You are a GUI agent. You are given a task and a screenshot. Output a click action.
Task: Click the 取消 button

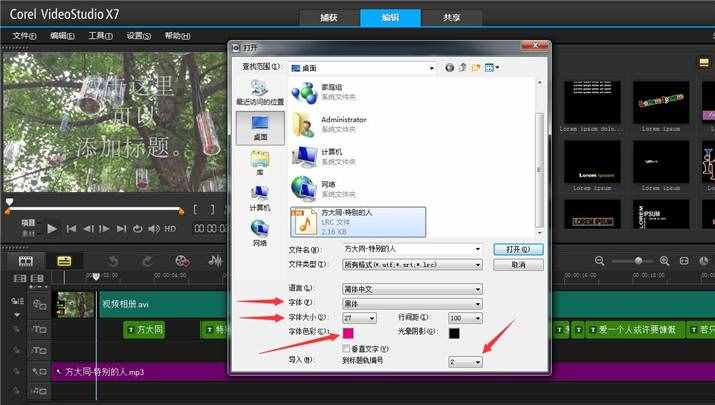(x=518, y=265)
